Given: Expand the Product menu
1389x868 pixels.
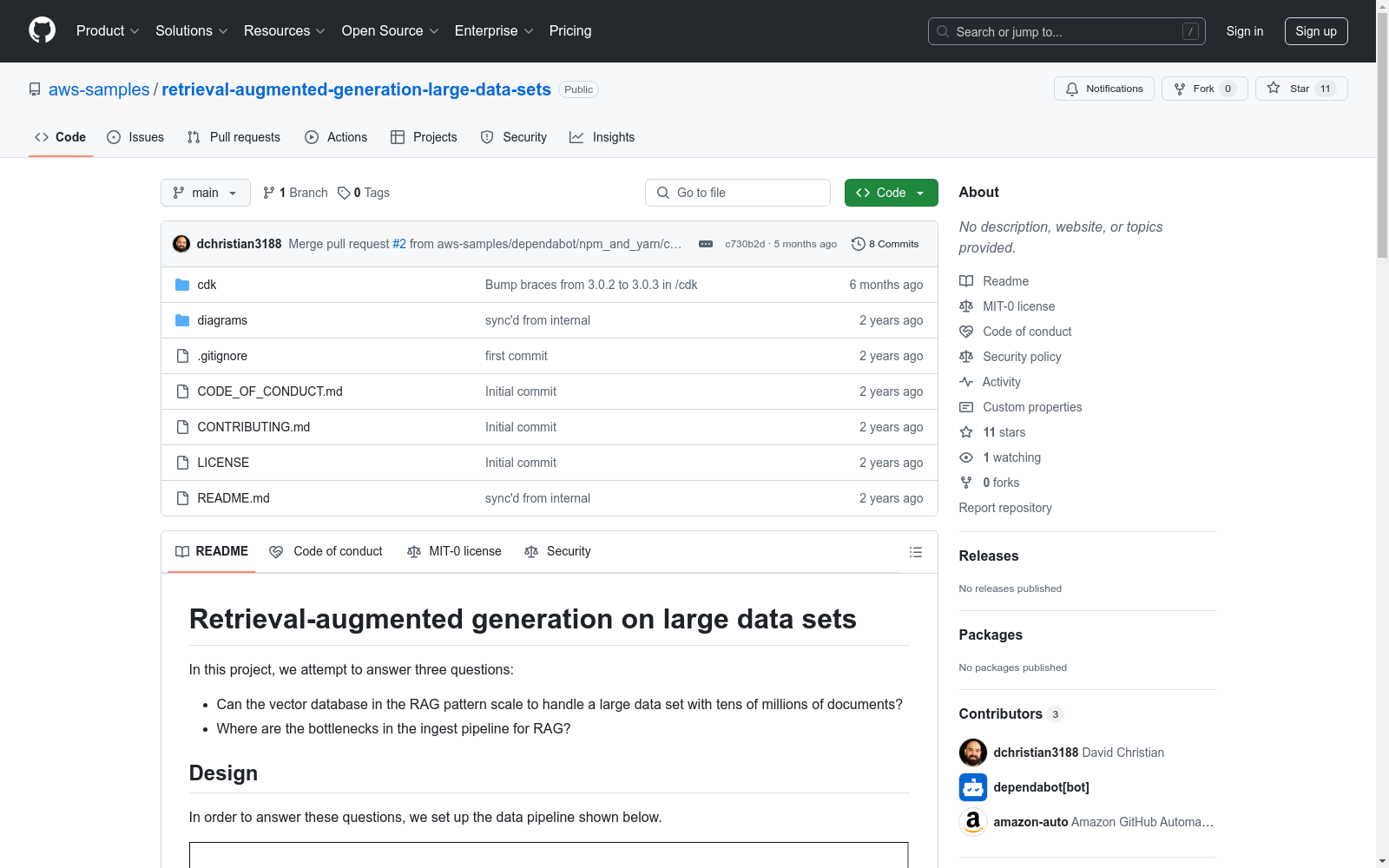Looking at the screenshot, I should pos(108,31).
